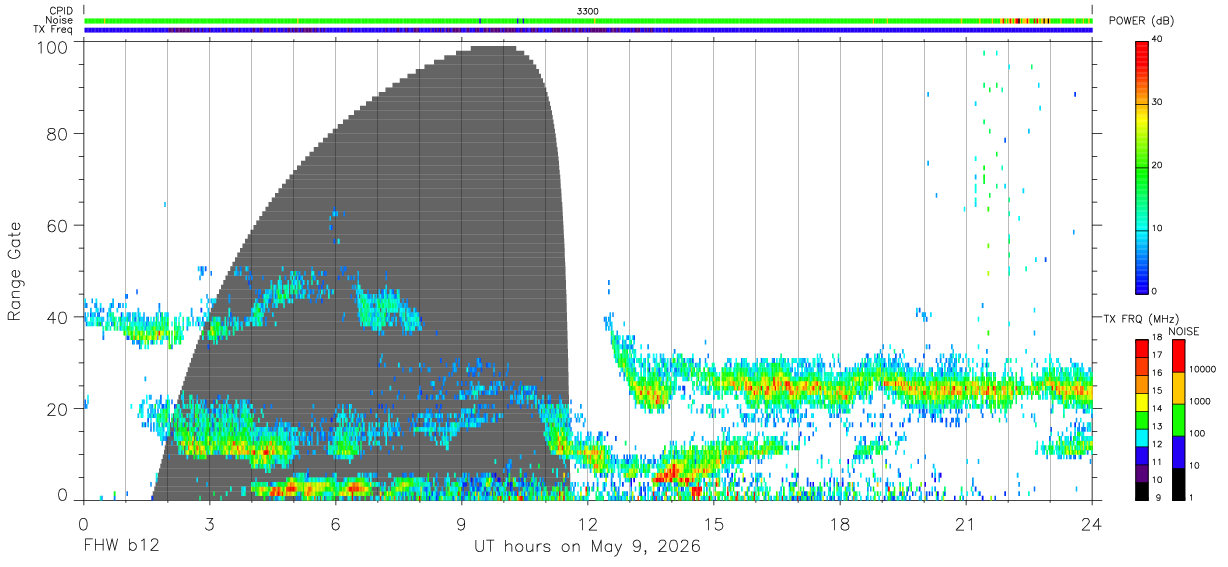Click the 40 label on POWER colorbar
The image size is (1228, 567).
point(1158,39)
